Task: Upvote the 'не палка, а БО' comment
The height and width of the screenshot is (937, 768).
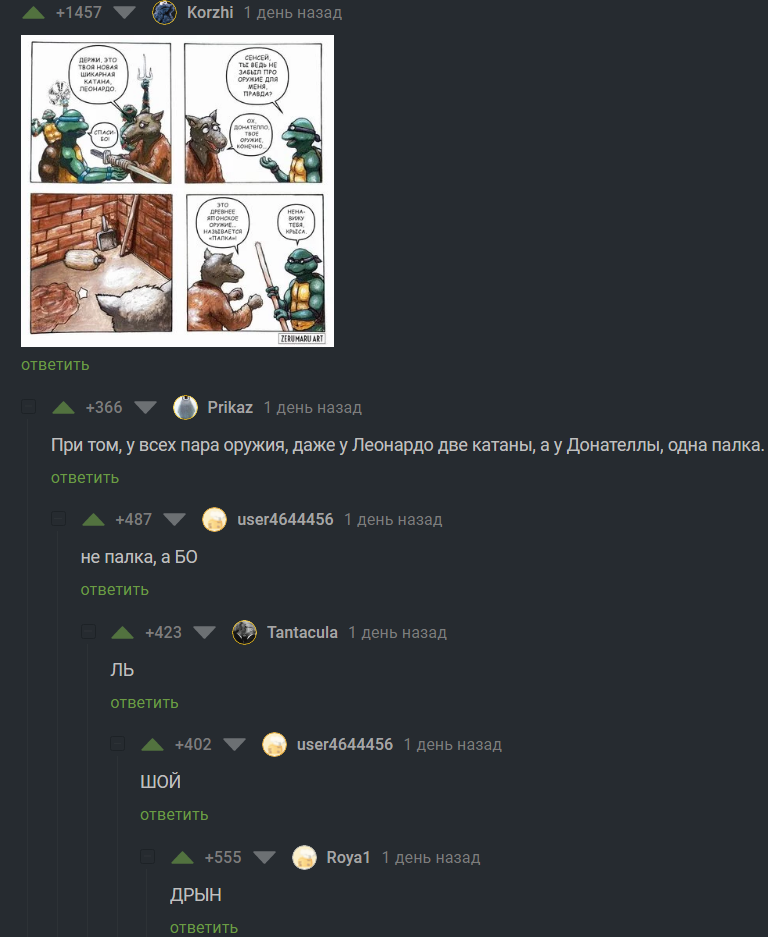Action: click(93, 520)
